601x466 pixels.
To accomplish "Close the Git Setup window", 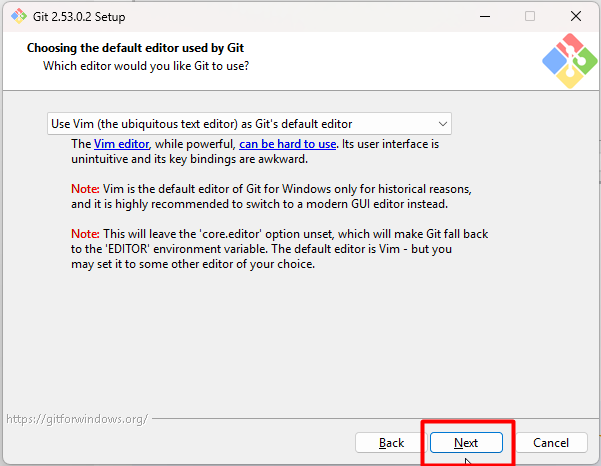I will pyautogui.click(x=576, y=16).
